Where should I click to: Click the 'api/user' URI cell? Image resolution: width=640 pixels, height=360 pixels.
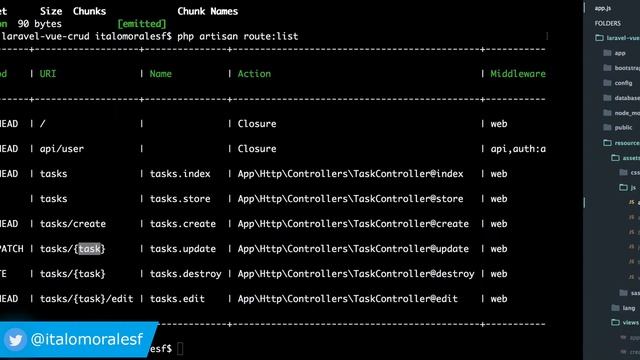tap(62, 149)
